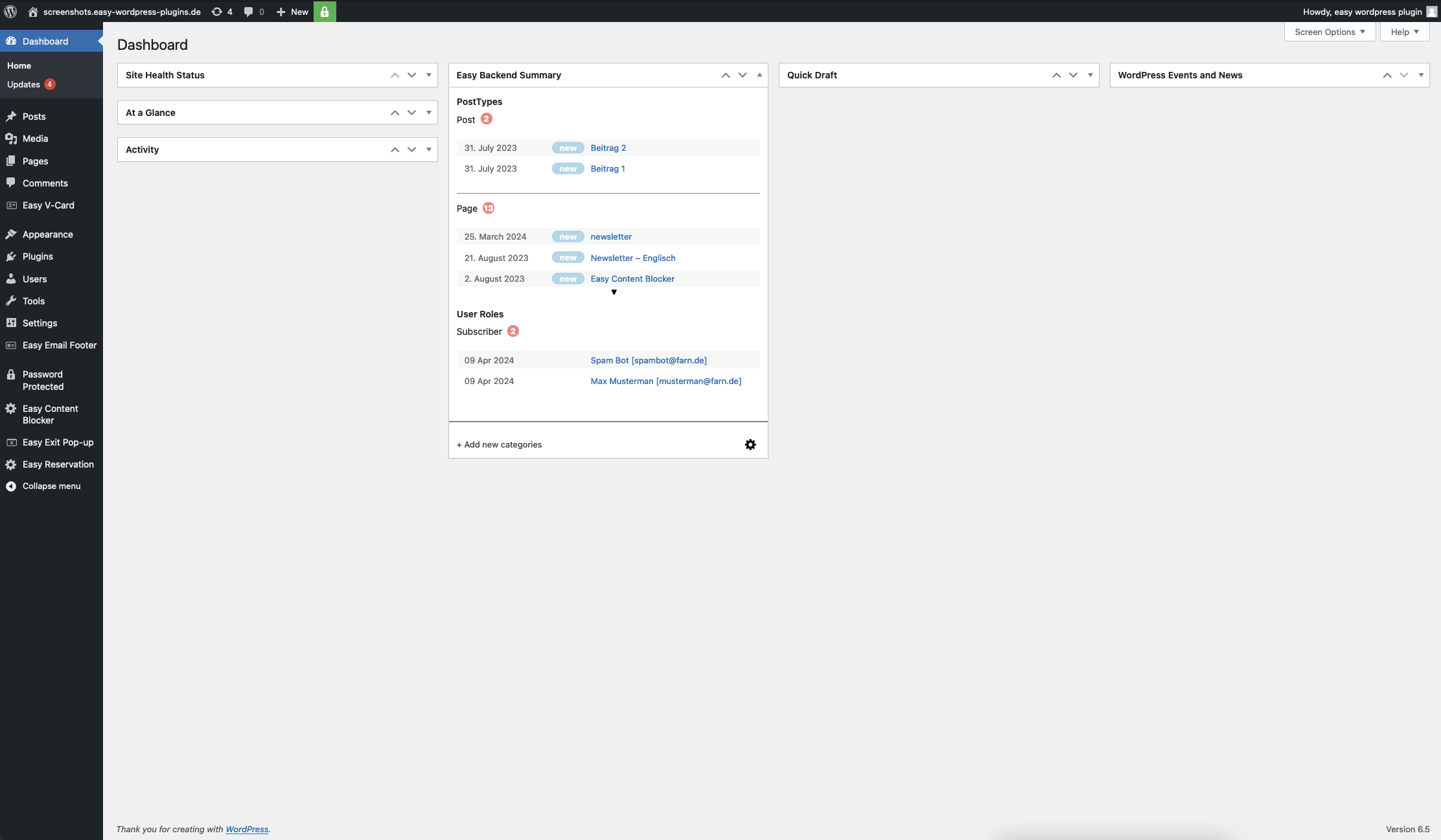Click the new badge beside Beitrag 2
The height and width of the screenshot is (840, 1441).
(x=568, y=148)
